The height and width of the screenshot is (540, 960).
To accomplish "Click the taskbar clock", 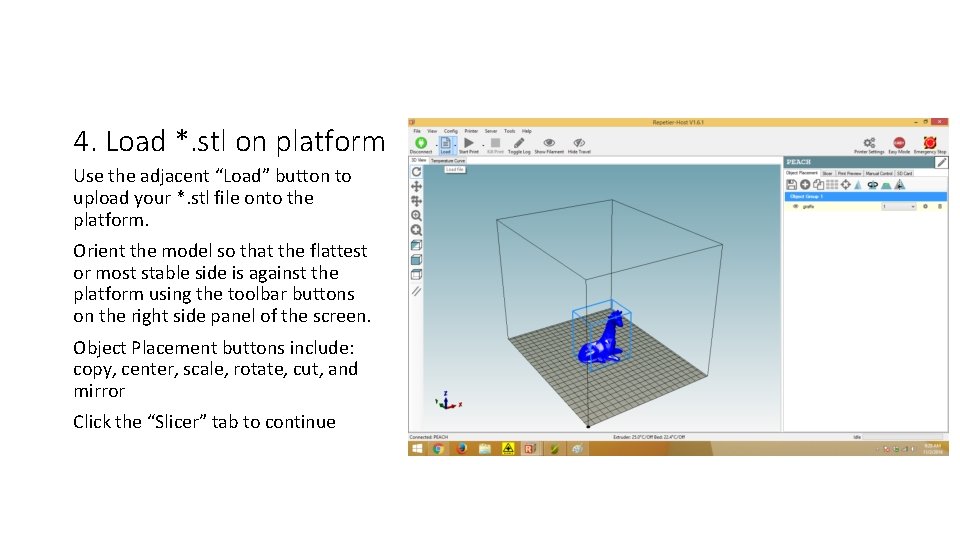I will click(933, 449).
